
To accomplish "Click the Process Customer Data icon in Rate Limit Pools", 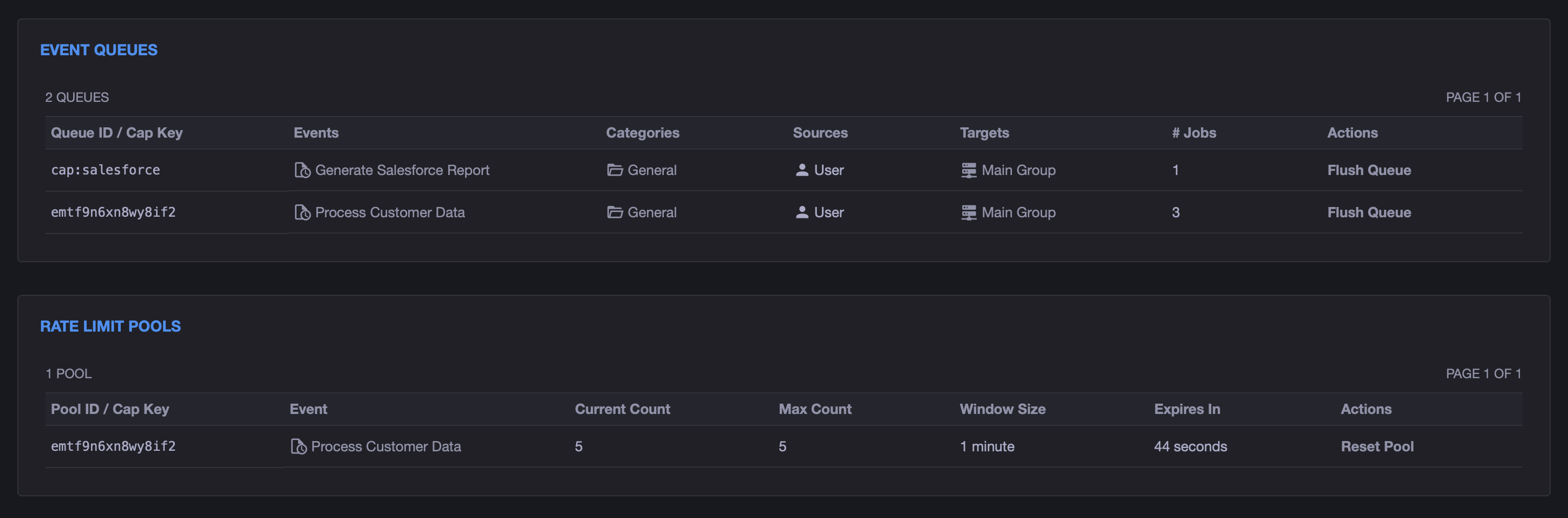I will click(298, 446).
